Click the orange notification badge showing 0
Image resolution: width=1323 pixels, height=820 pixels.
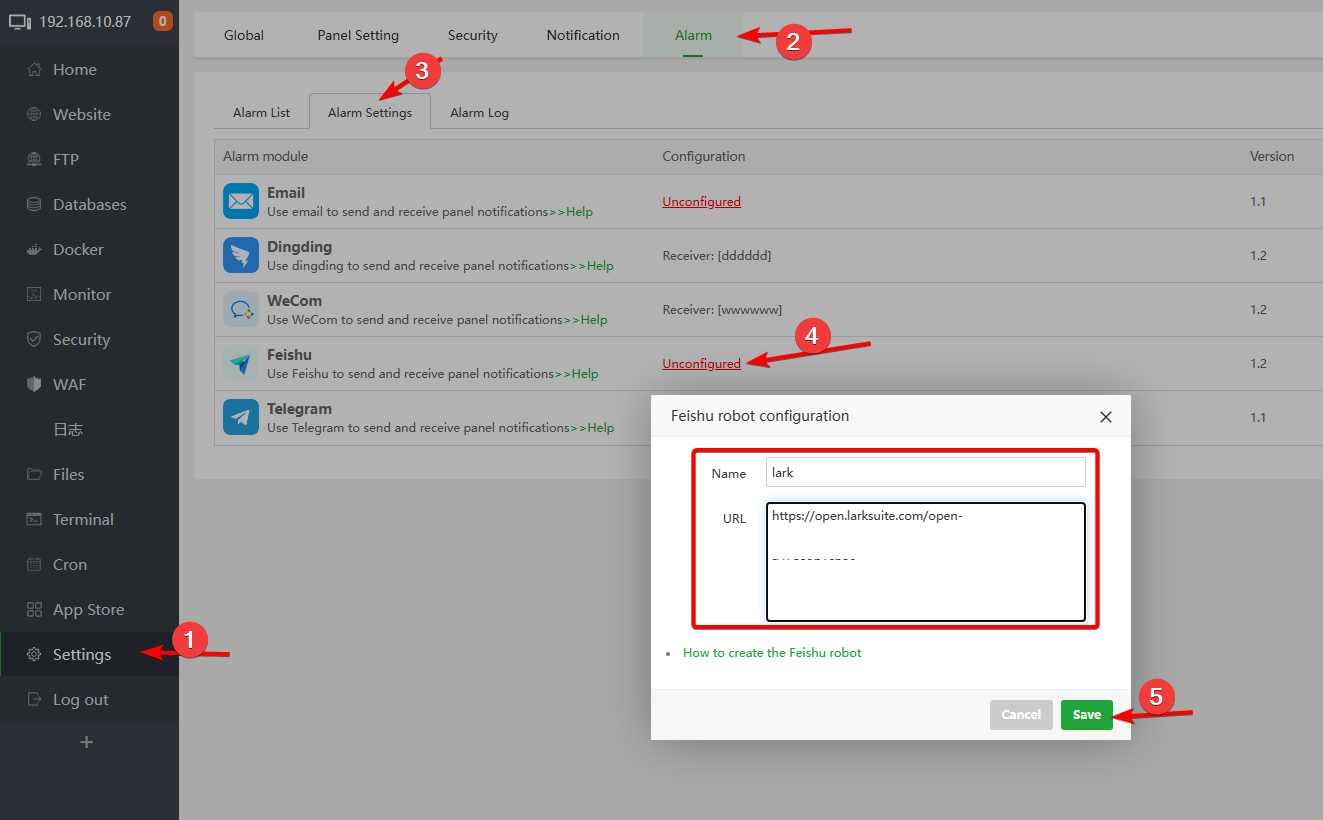click(x=162, y=21)
